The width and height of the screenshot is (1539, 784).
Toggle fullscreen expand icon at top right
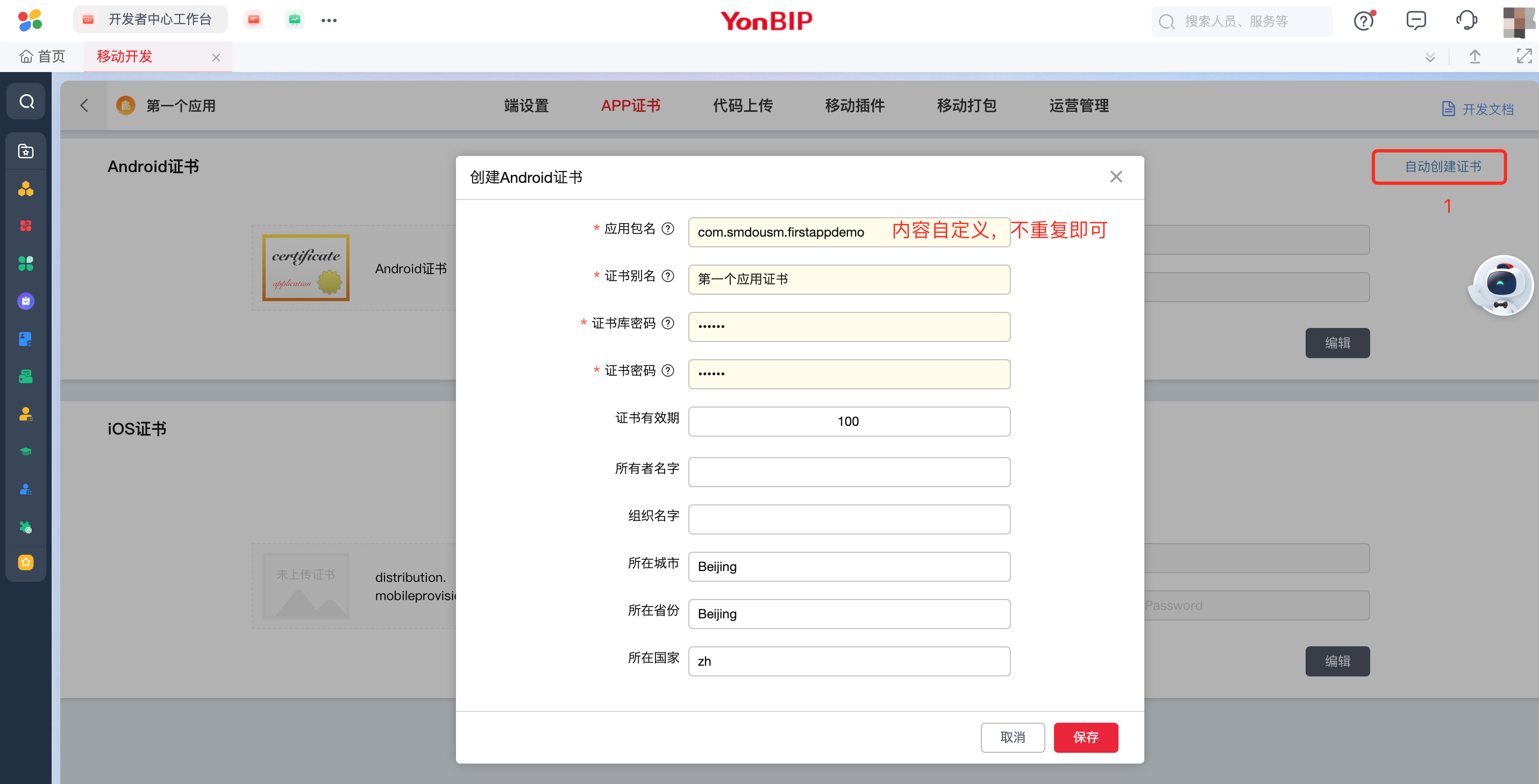tap(1524, 57)
